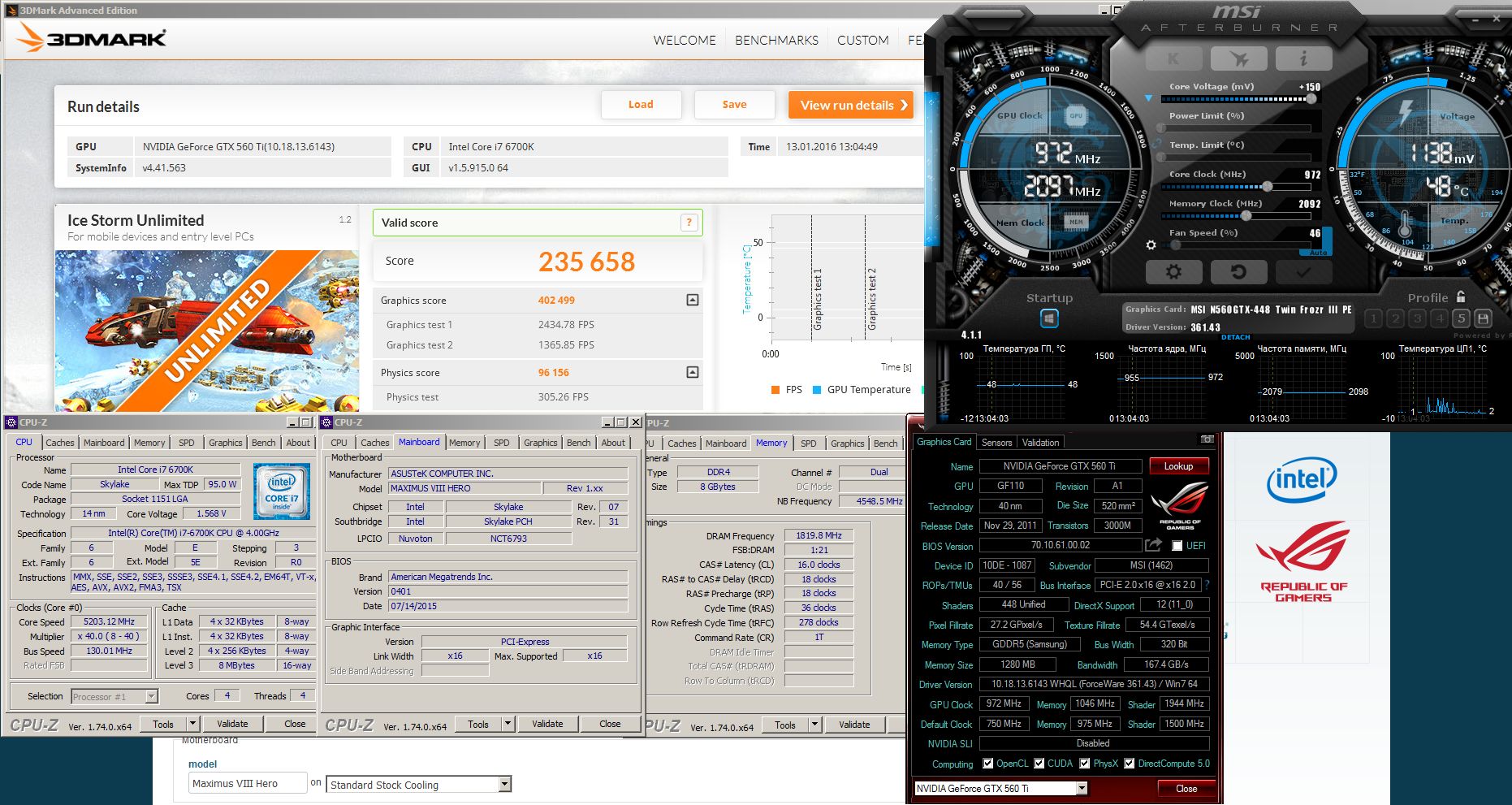This screenshot has height=805, width=1512.
Task: Open Afterburner information i button
Action: (1303, 58)
